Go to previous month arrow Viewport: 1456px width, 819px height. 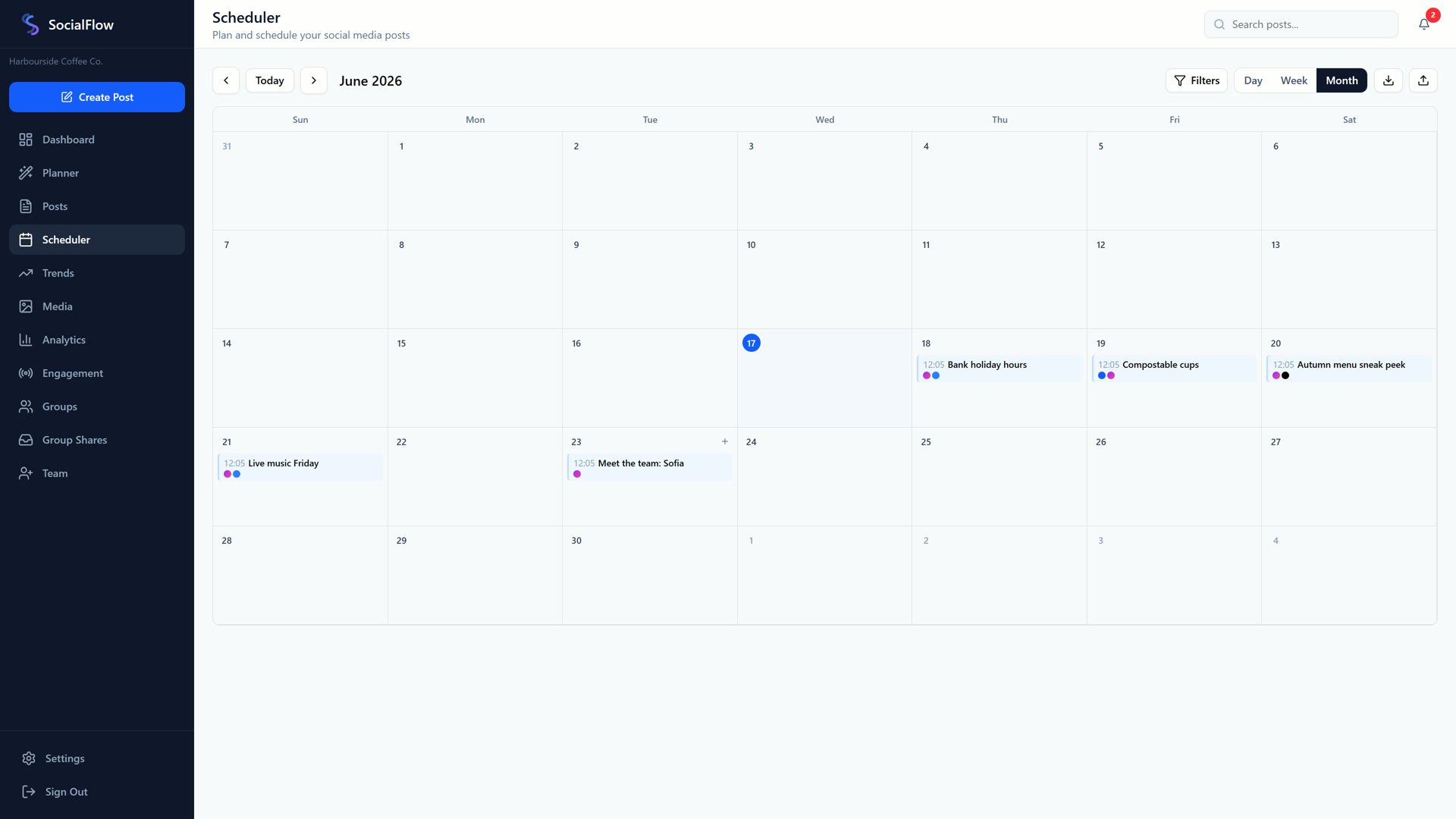[x=226, y=80]
